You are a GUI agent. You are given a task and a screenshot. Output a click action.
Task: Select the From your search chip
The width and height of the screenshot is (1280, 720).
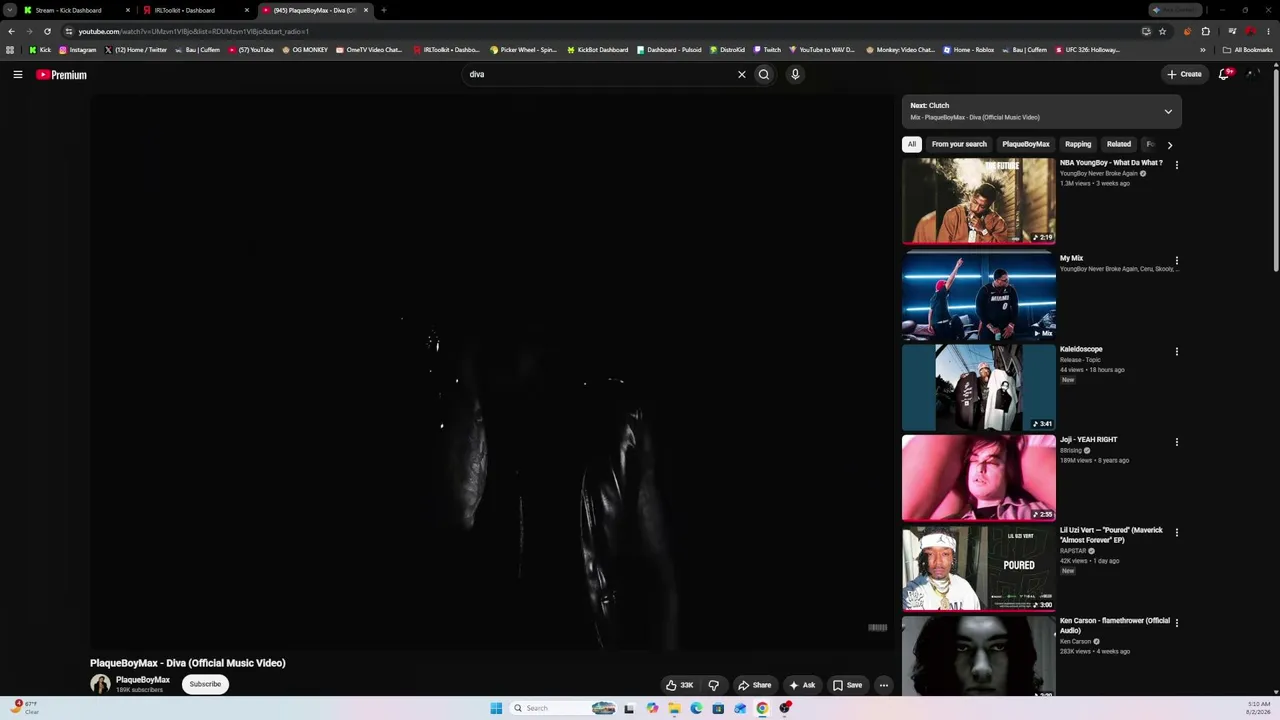(959, 144)
